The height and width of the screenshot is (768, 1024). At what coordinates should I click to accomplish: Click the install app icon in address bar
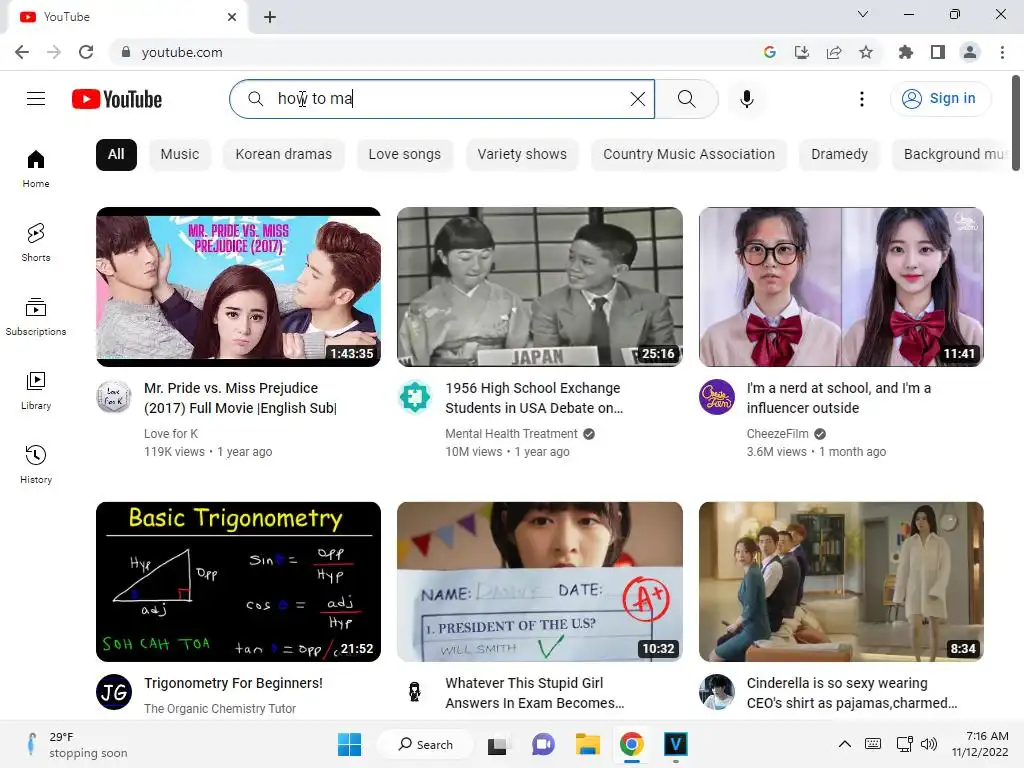802,52
